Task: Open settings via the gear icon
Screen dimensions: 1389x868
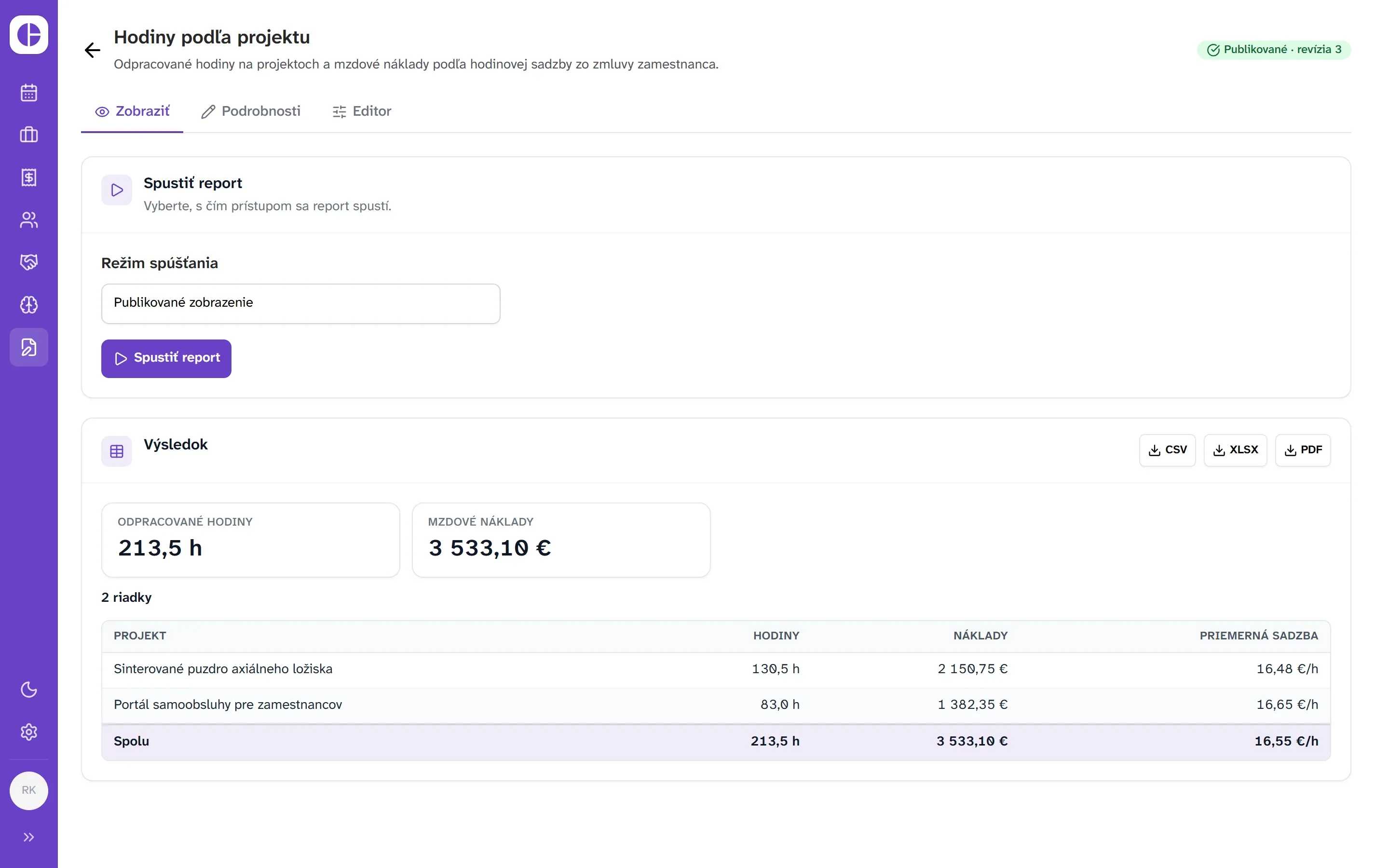Action: 29,732
